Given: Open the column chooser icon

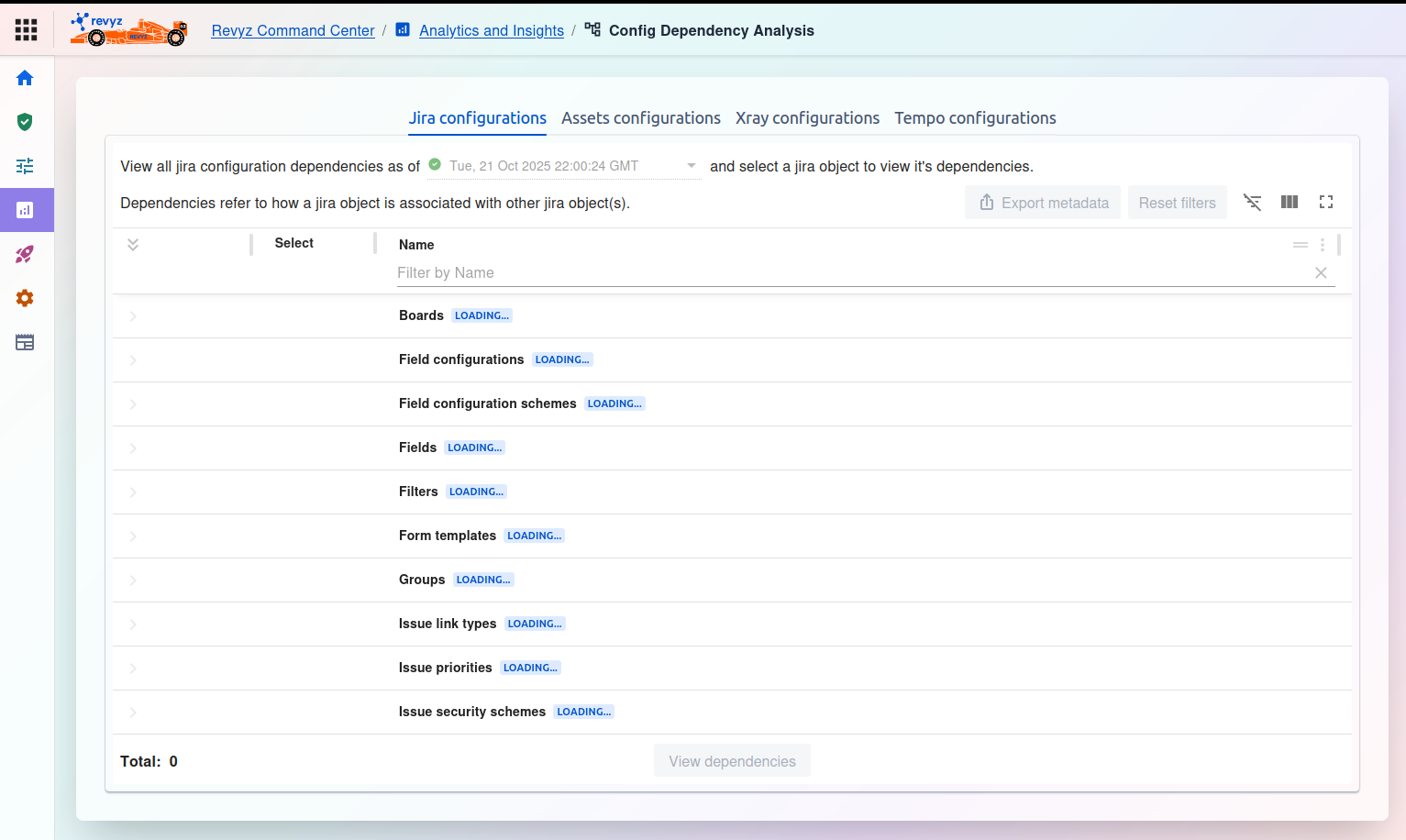Looking at the screenshot, I should click(1290, 202).
